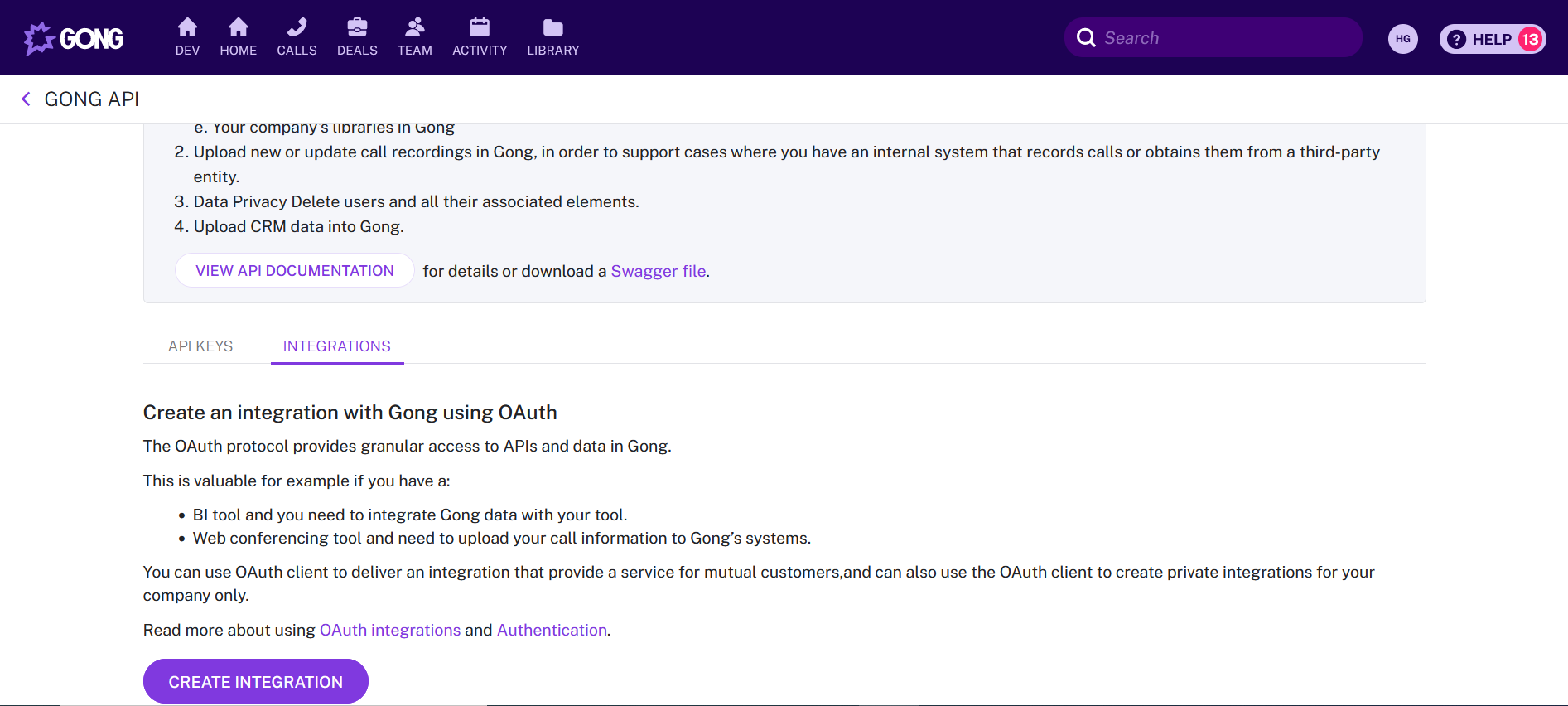1568x706 pixels.
Task: Click text 'This is valuable for example if you have a:'
Action: [x=297, y=481]
